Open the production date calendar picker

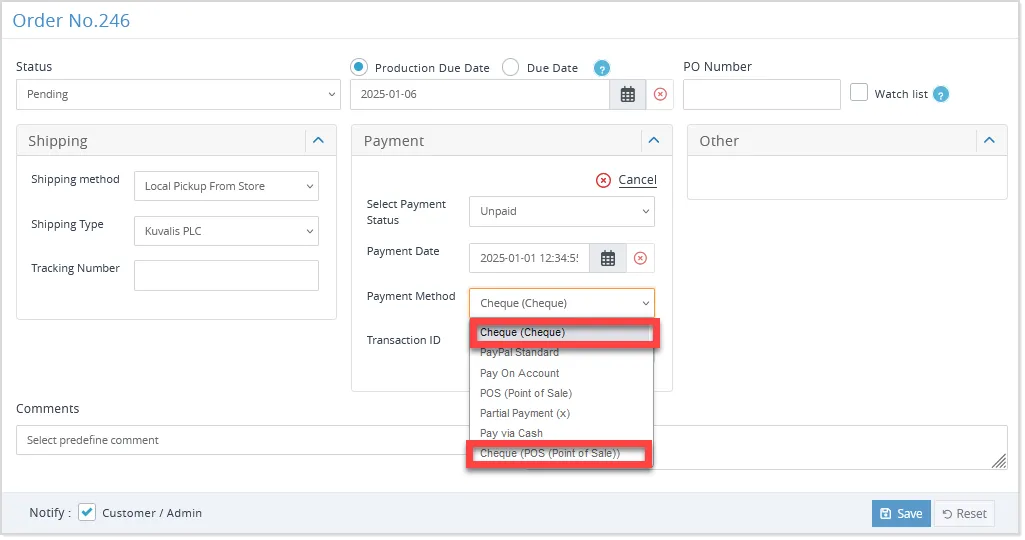click(628, 94)
